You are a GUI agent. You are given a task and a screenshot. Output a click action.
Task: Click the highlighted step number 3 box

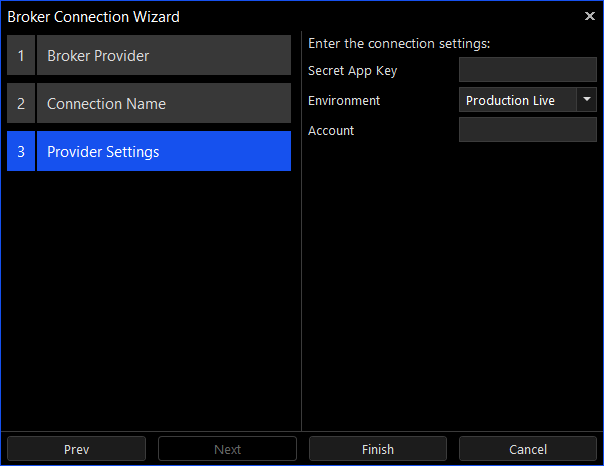pyautogui.click(x=21, y=151)
